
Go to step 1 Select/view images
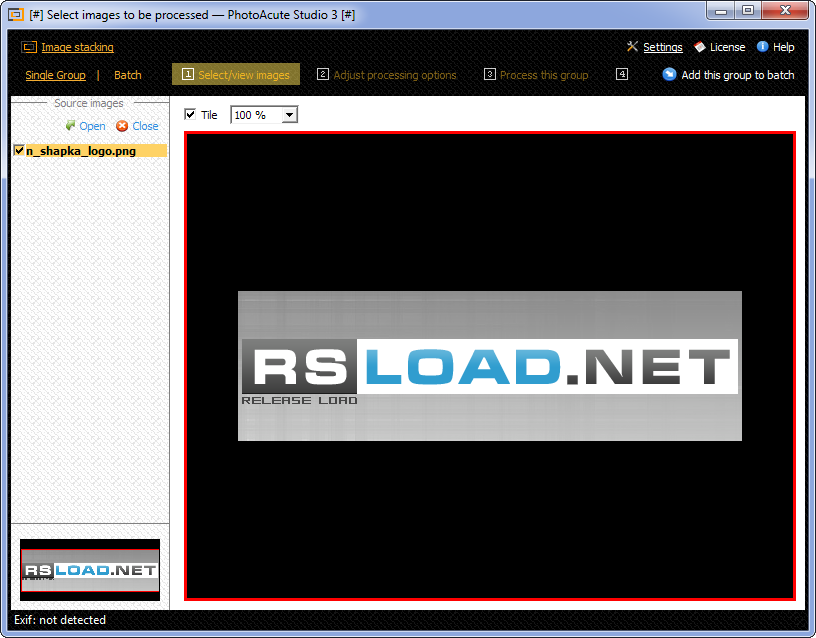click(236, 74)
